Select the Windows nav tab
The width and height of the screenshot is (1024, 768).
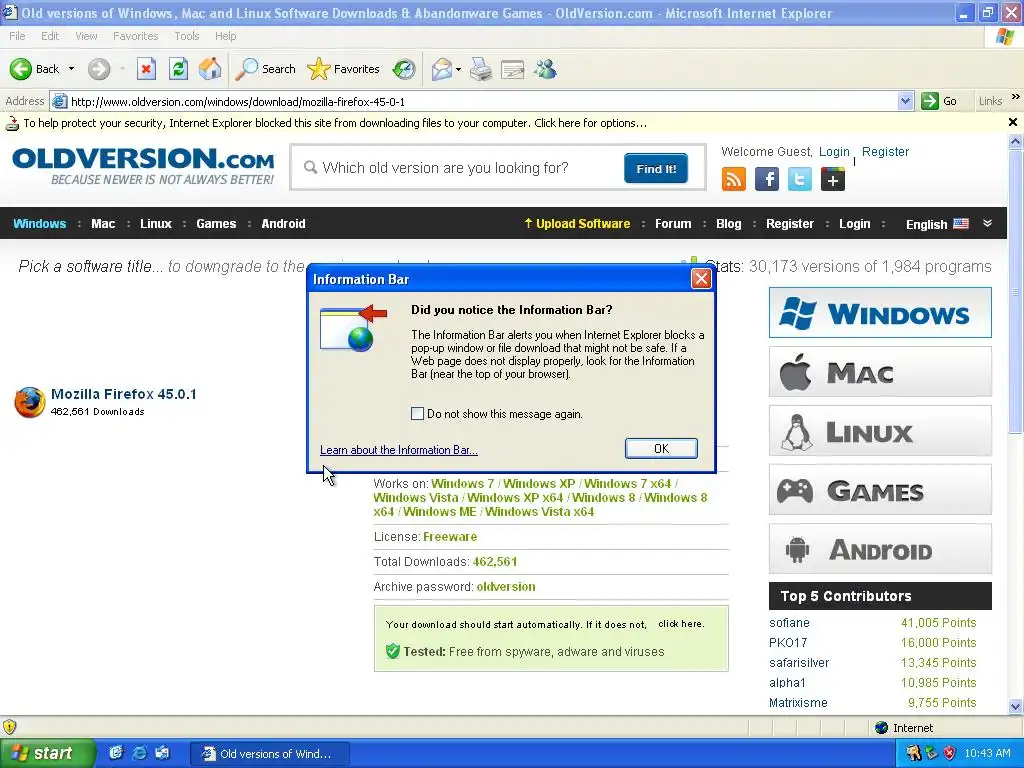pyautogui.click(x=40, y=223)
